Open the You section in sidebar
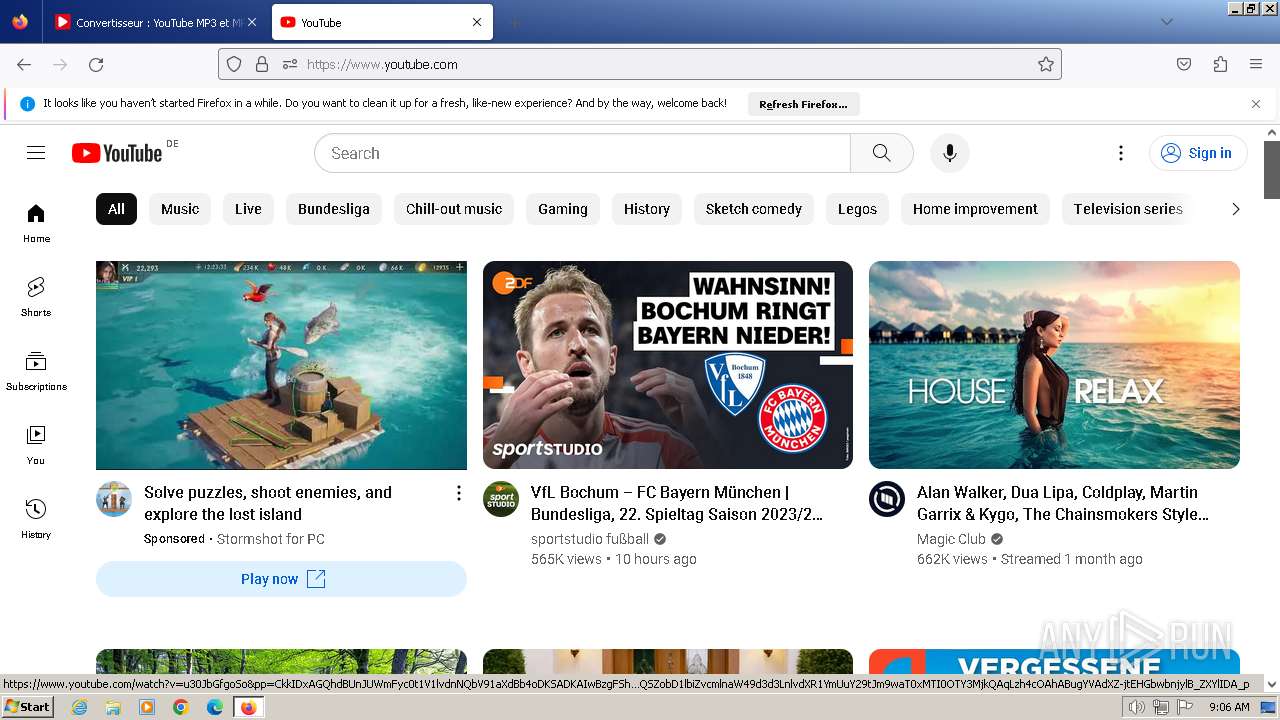The image size is (1280, 720). [x=36, y=445]
